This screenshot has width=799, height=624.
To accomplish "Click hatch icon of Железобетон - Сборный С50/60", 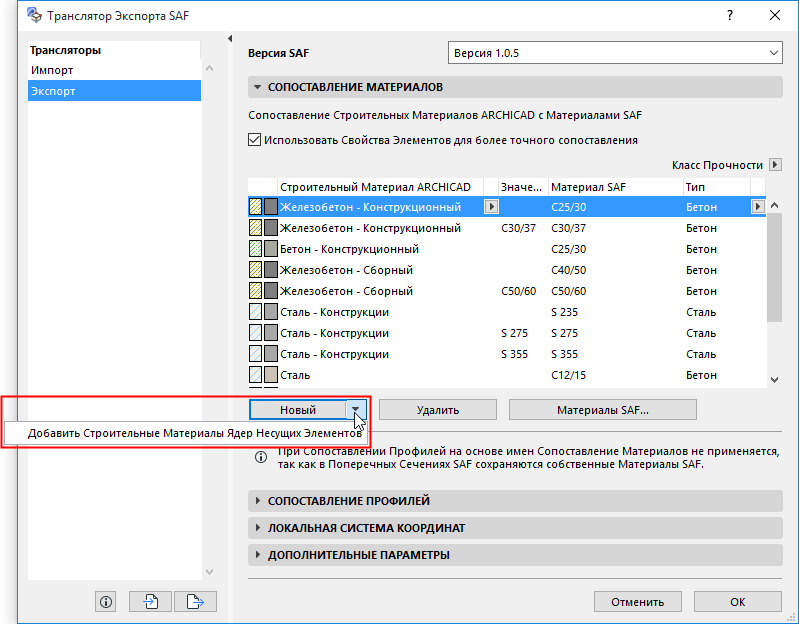I will (x=255, y=291).
